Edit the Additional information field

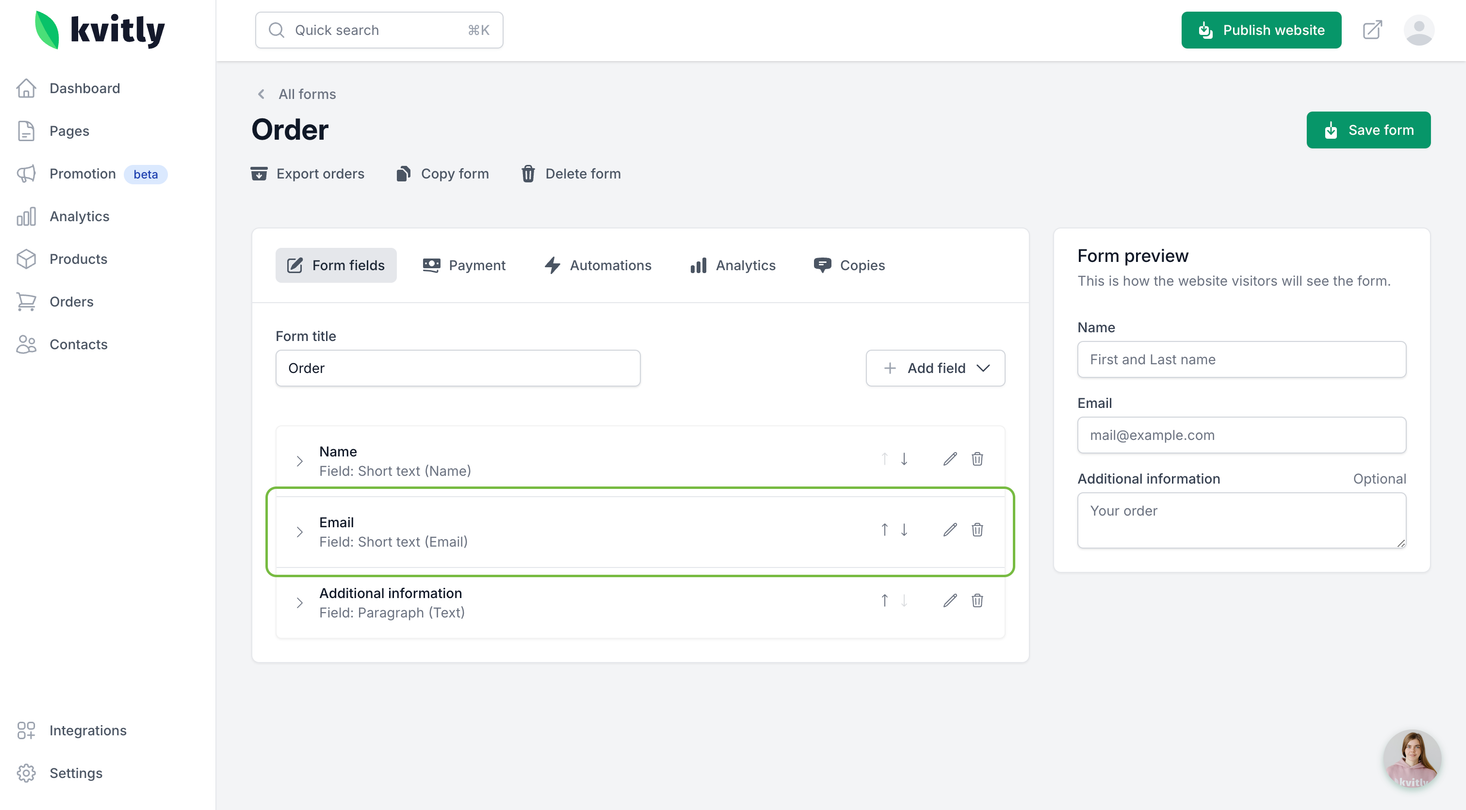coord(950,601)
